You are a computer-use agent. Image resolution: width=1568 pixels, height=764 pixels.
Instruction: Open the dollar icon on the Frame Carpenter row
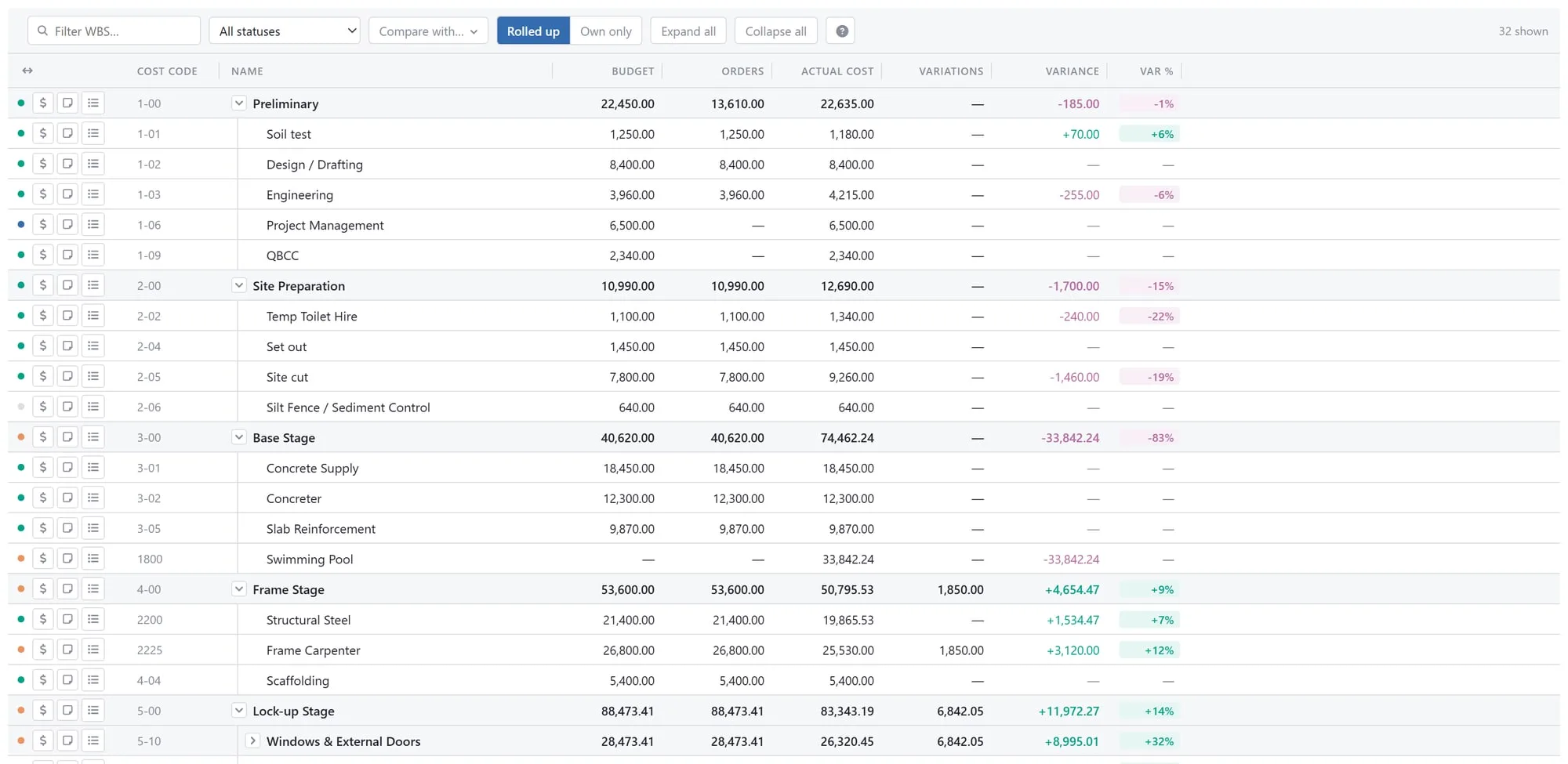click(x=43, y=650)
